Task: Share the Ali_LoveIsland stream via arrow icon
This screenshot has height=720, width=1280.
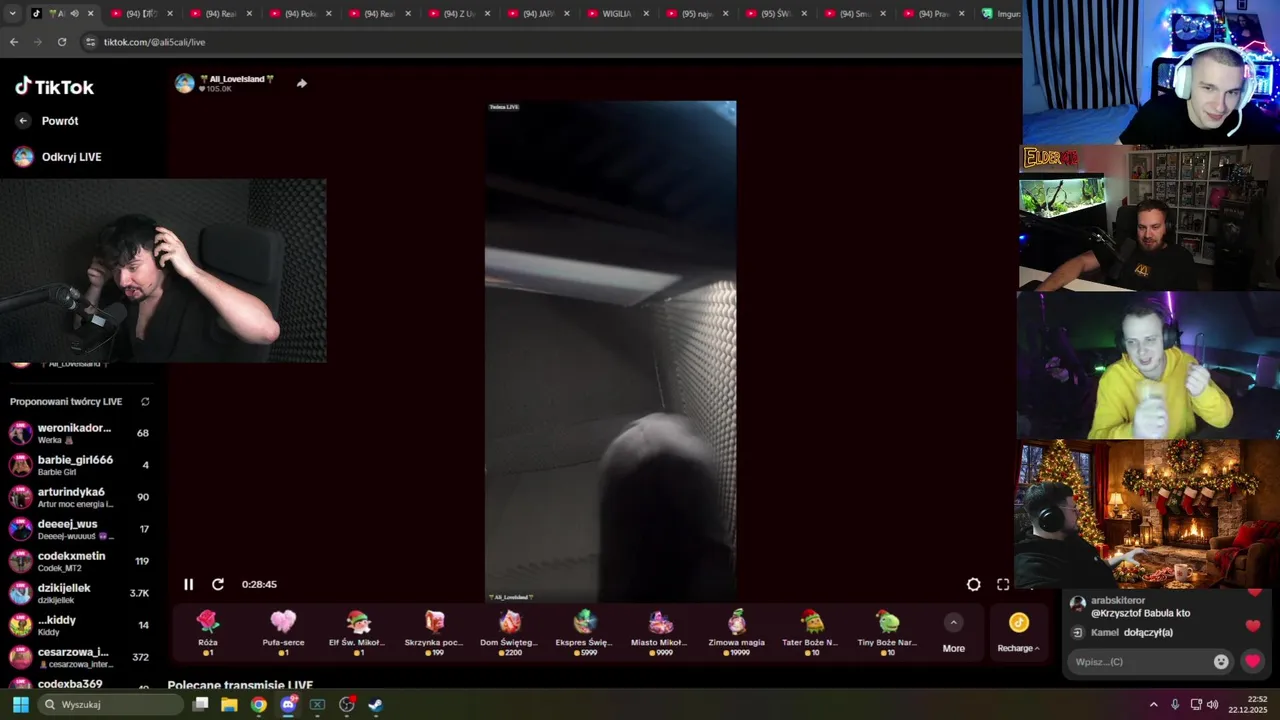Action: click(302, 83)
